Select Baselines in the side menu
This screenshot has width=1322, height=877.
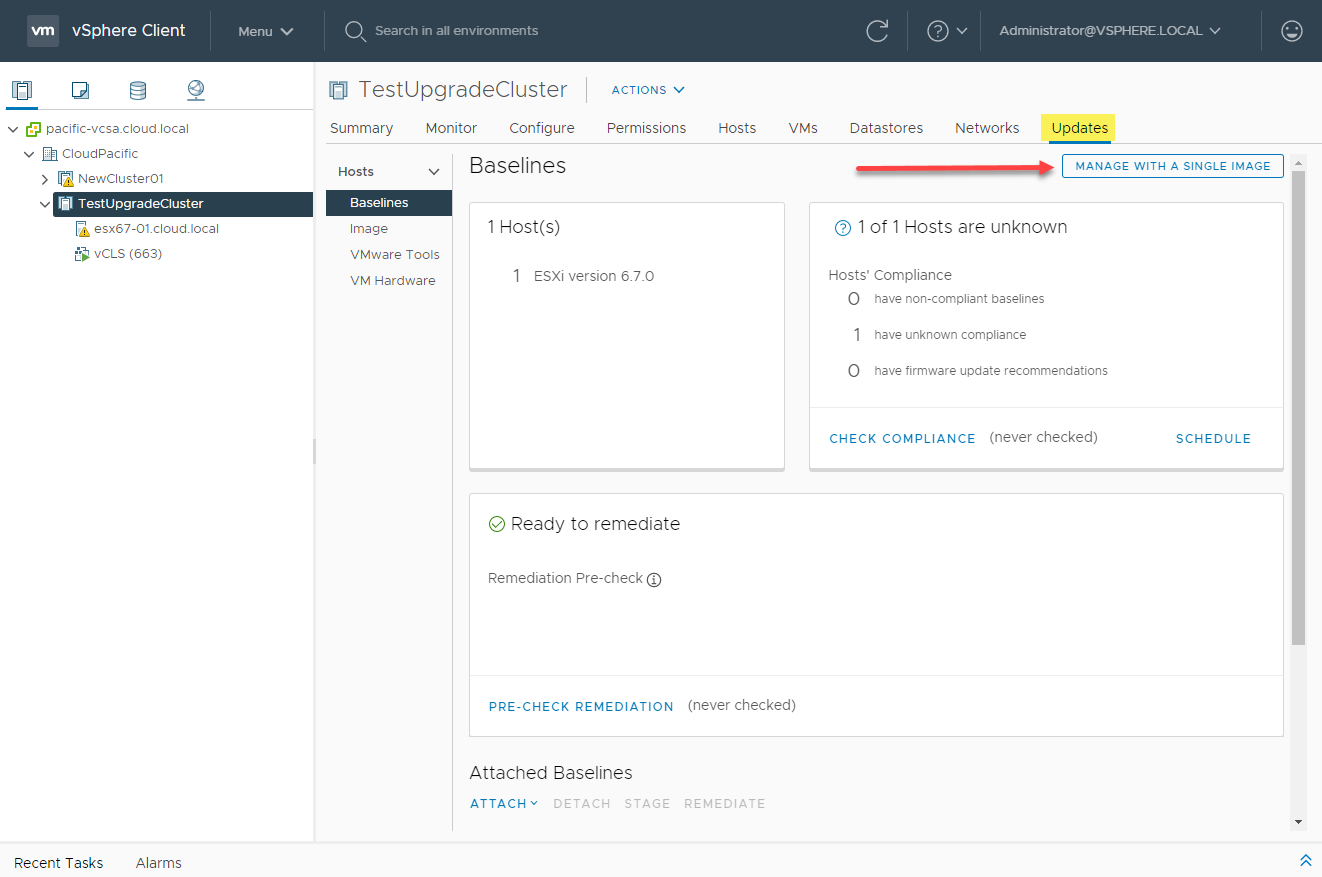[389, 203]
